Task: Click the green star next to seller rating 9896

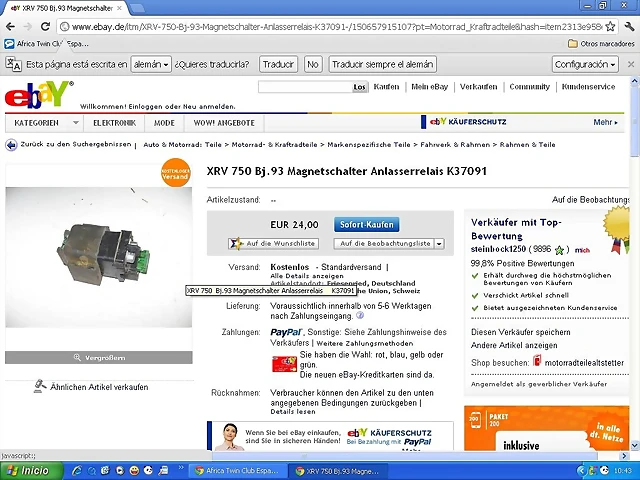Action: (559, 250)
